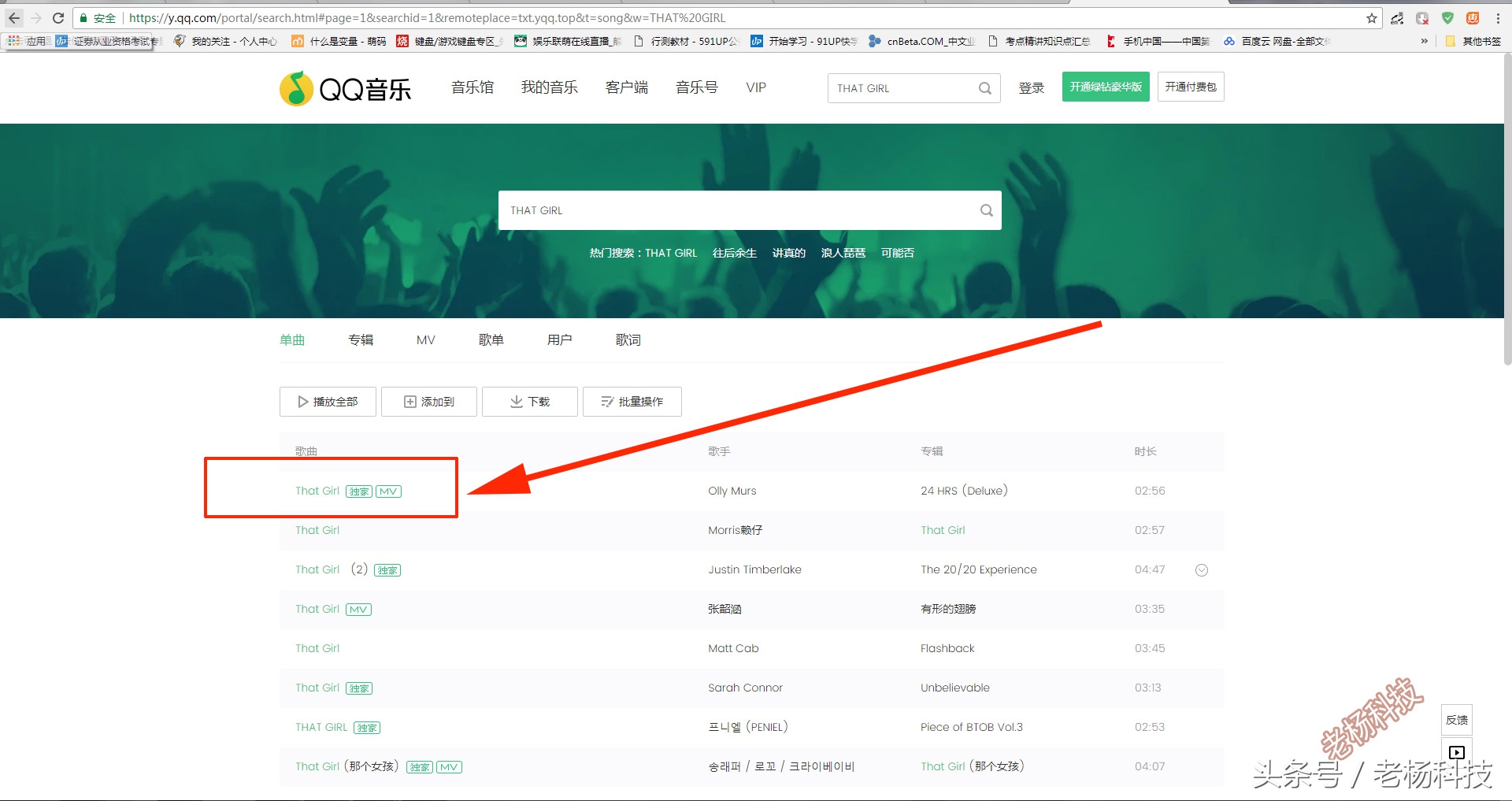Click the video player icon below 反馈
The height and width of the screenshot is (801, 1512).
[x=1456, y=752]
